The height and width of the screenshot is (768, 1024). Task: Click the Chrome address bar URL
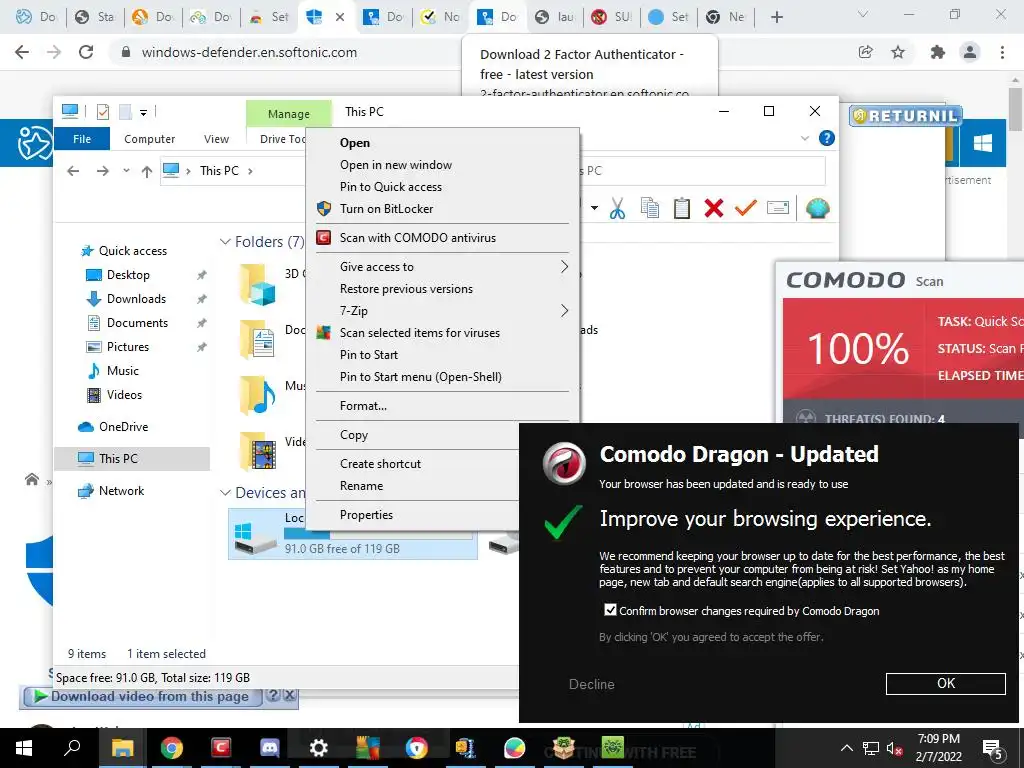(249, 52)
